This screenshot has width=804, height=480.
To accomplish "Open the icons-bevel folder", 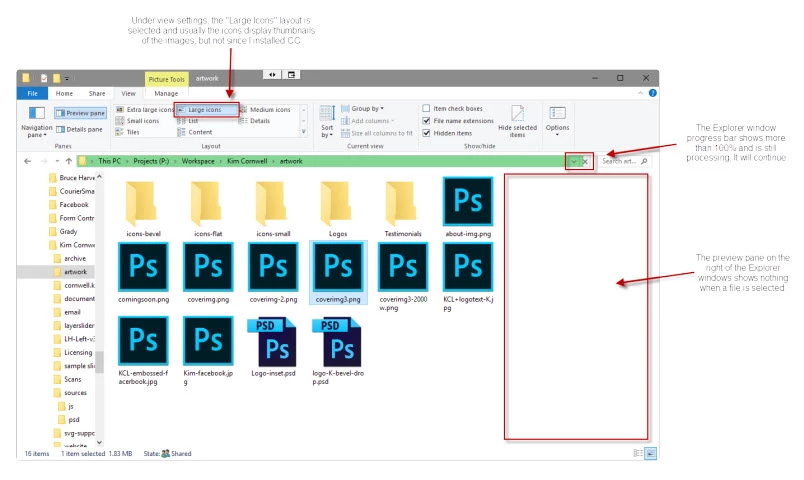I will point(143,209).
